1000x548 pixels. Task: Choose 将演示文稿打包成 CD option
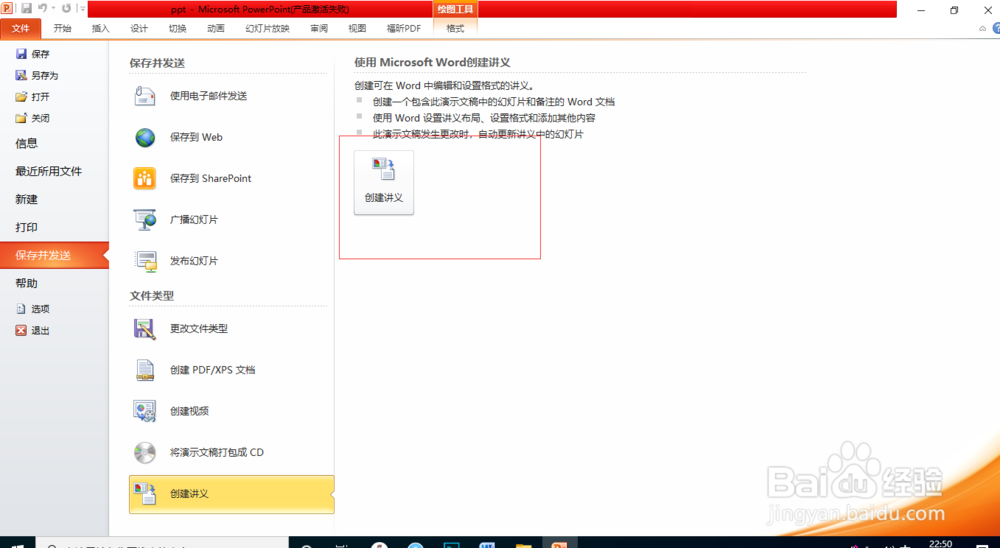(231, 452)
